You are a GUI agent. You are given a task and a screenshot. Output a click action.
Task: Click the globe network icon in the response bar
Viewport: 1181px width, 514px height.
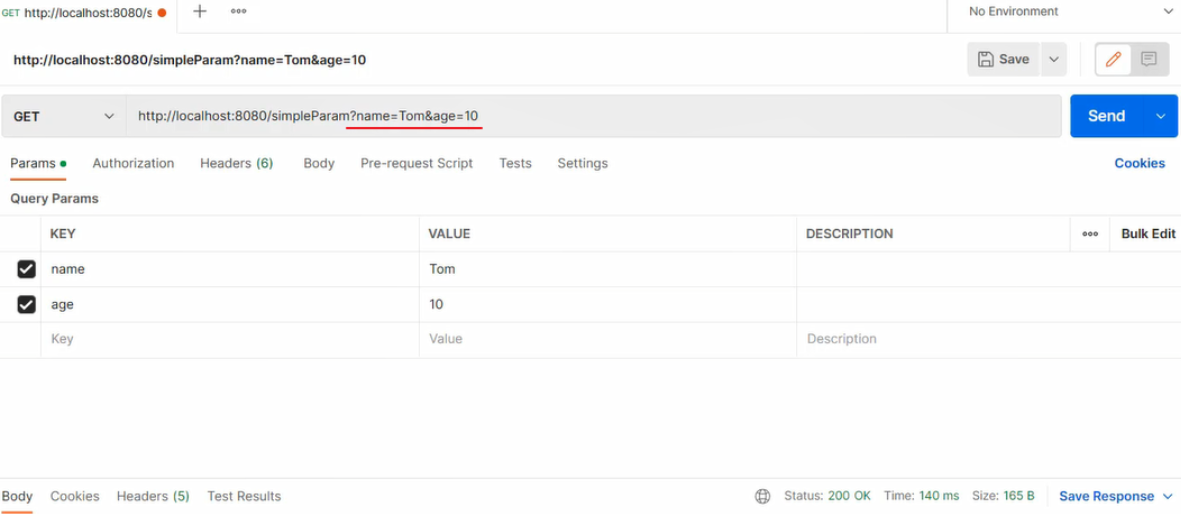coord(763,496)
